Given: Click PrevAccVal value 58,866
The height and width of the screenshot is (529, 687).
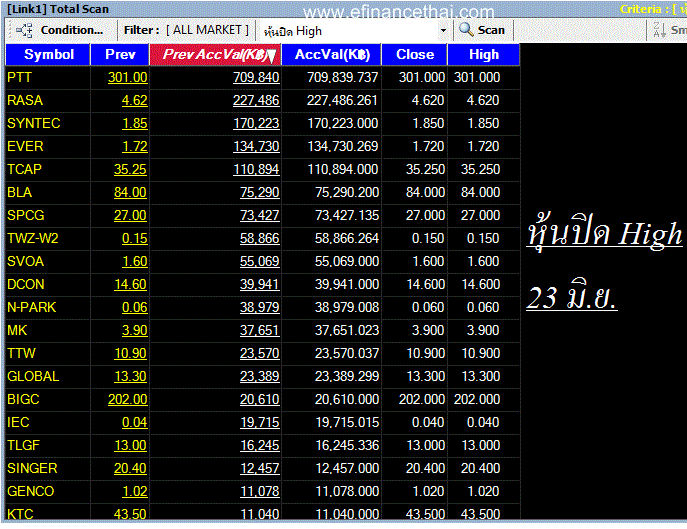Looking at the screenshot, I should click(259, 238).
